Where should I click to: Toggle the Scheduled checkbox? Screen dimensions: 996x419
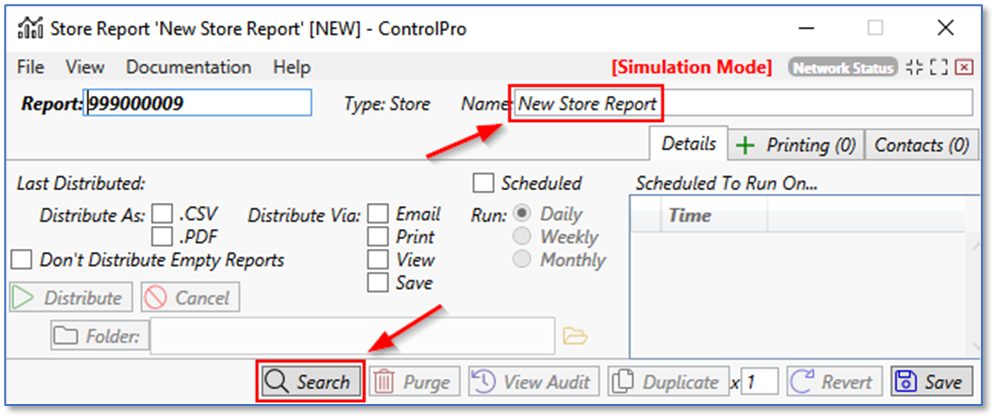click(484, 183)
